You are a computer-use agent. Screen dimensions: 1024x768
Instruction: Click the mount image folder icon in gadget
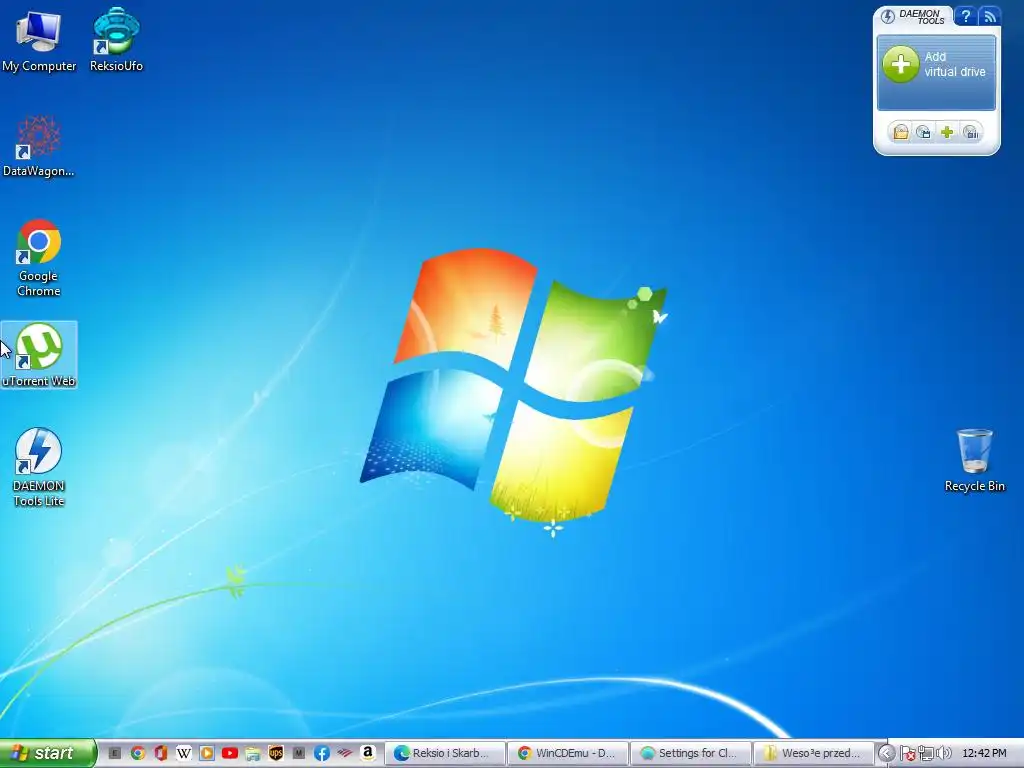(901, 133)
